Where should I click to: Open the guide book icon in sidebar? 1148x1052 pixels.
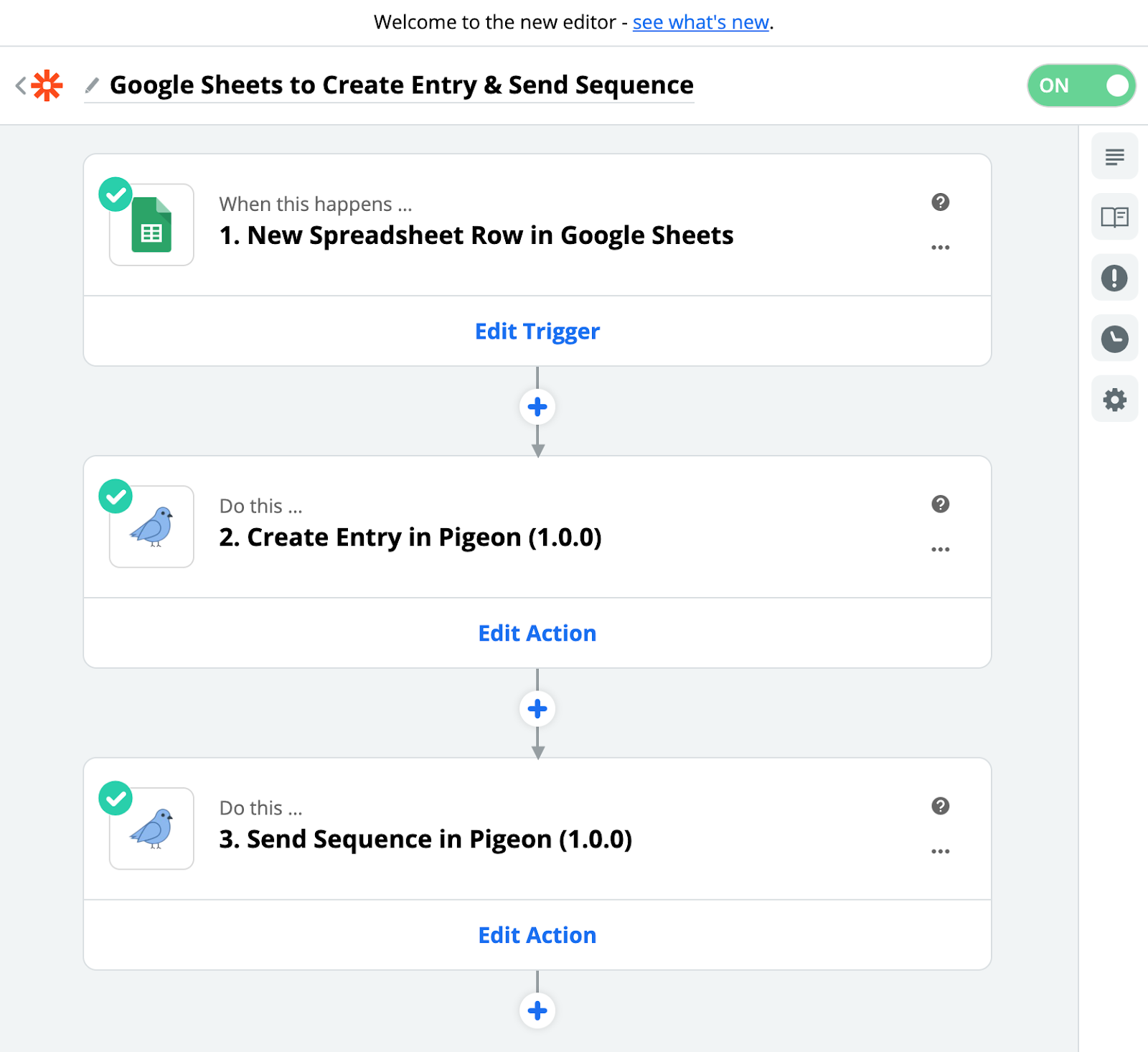[1114, 217]
